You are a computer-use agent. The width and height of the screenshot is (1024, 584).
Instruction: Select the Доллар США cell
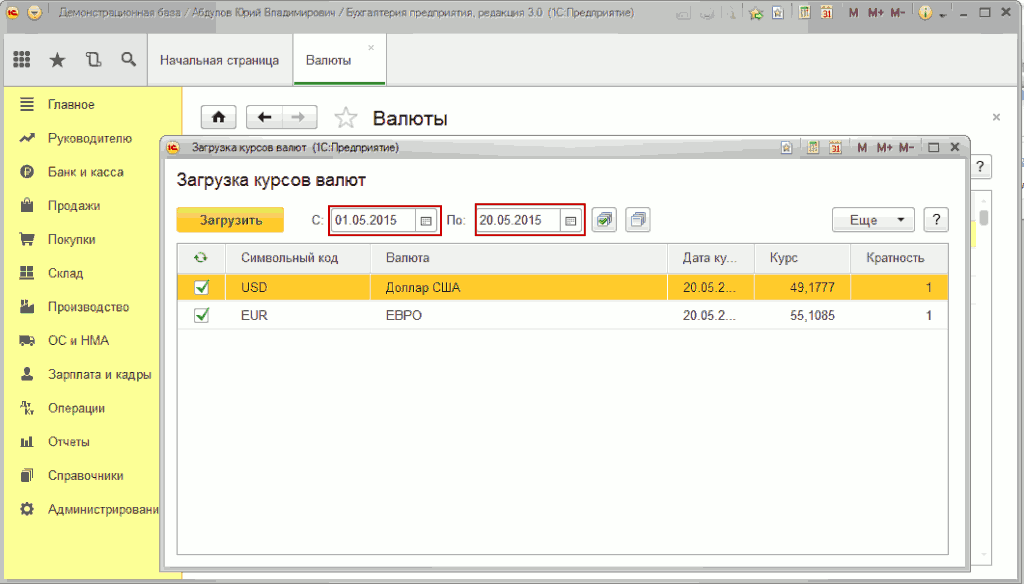pyautogui.click(x=519, y=287)
